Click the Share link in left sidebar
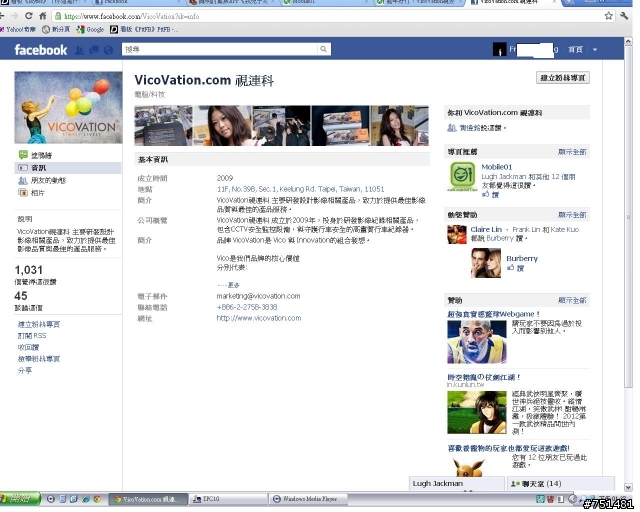The image size is (640, 512). [24, 370]
